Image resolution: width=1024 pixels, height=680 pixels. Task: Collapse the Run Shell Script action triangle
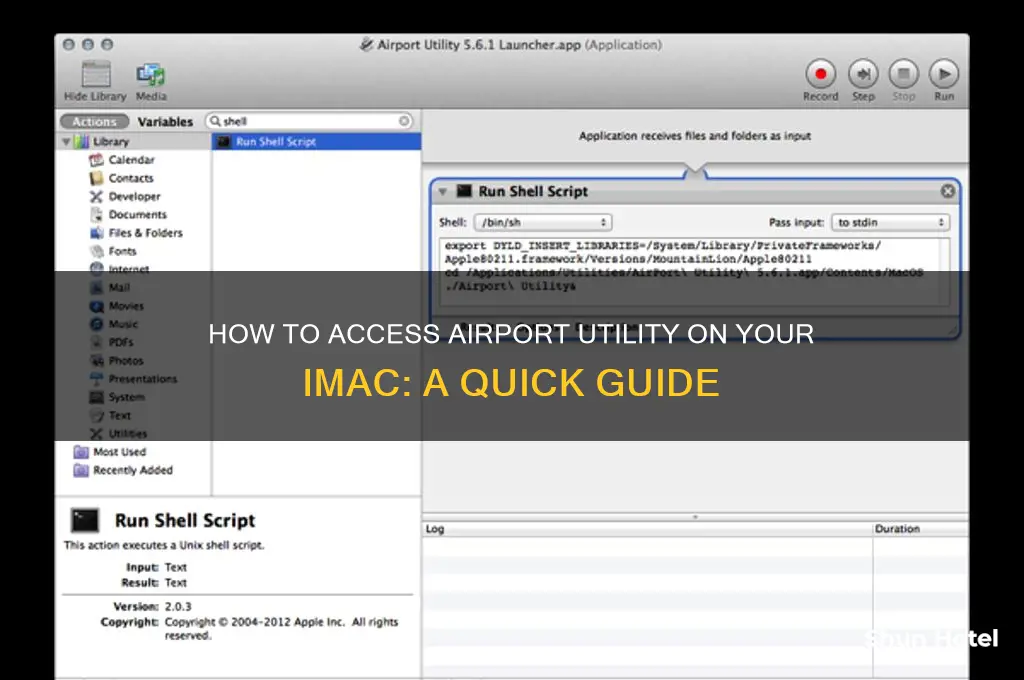click(x=443, y=191)
